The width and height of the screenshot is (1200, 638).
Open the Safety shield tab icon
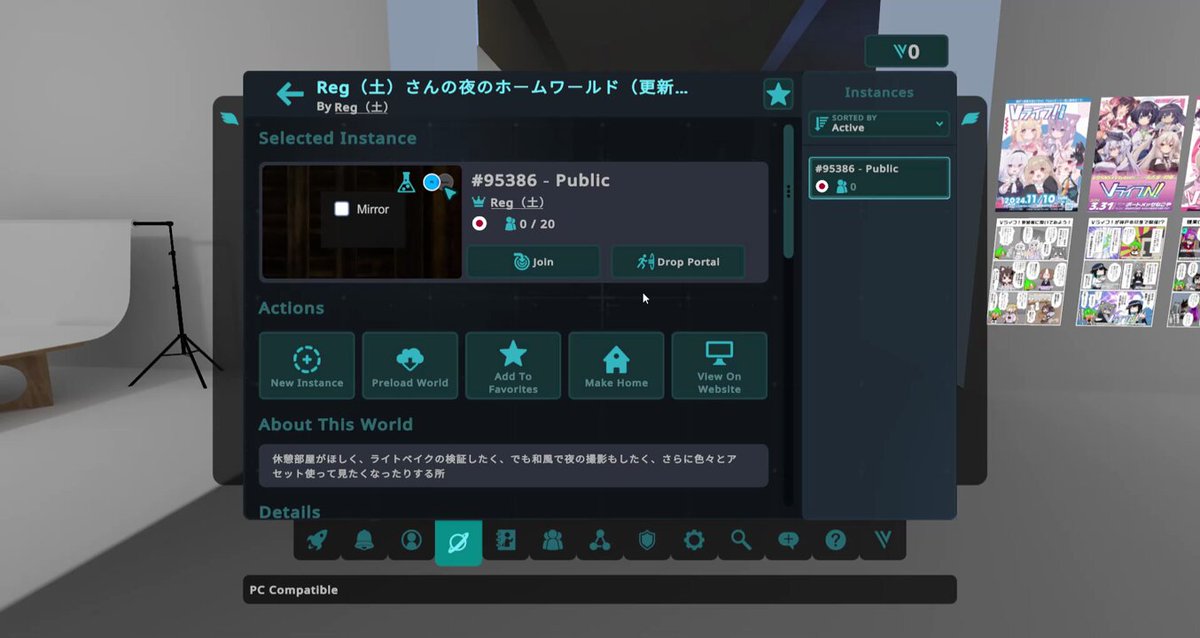click(647, 541)
